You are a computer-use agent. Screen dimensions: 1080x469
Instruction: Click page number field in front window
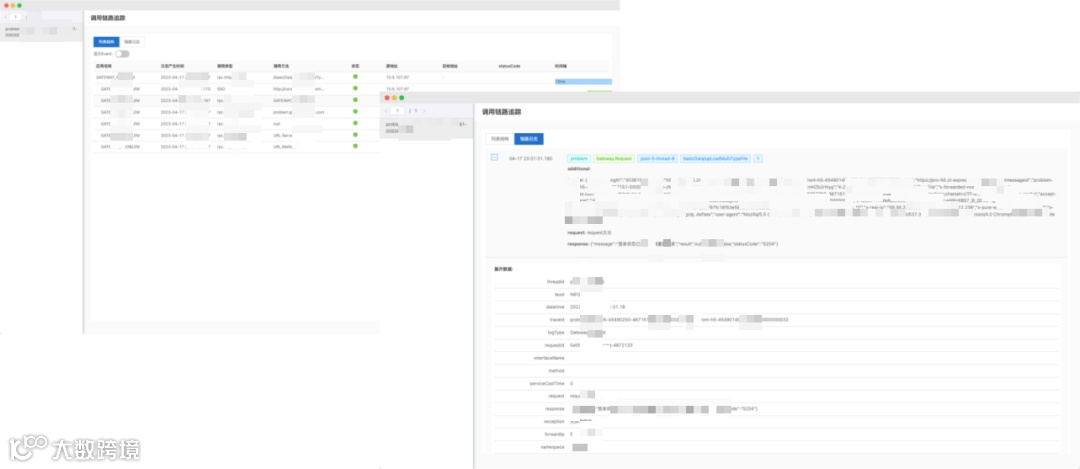(397, 110)
